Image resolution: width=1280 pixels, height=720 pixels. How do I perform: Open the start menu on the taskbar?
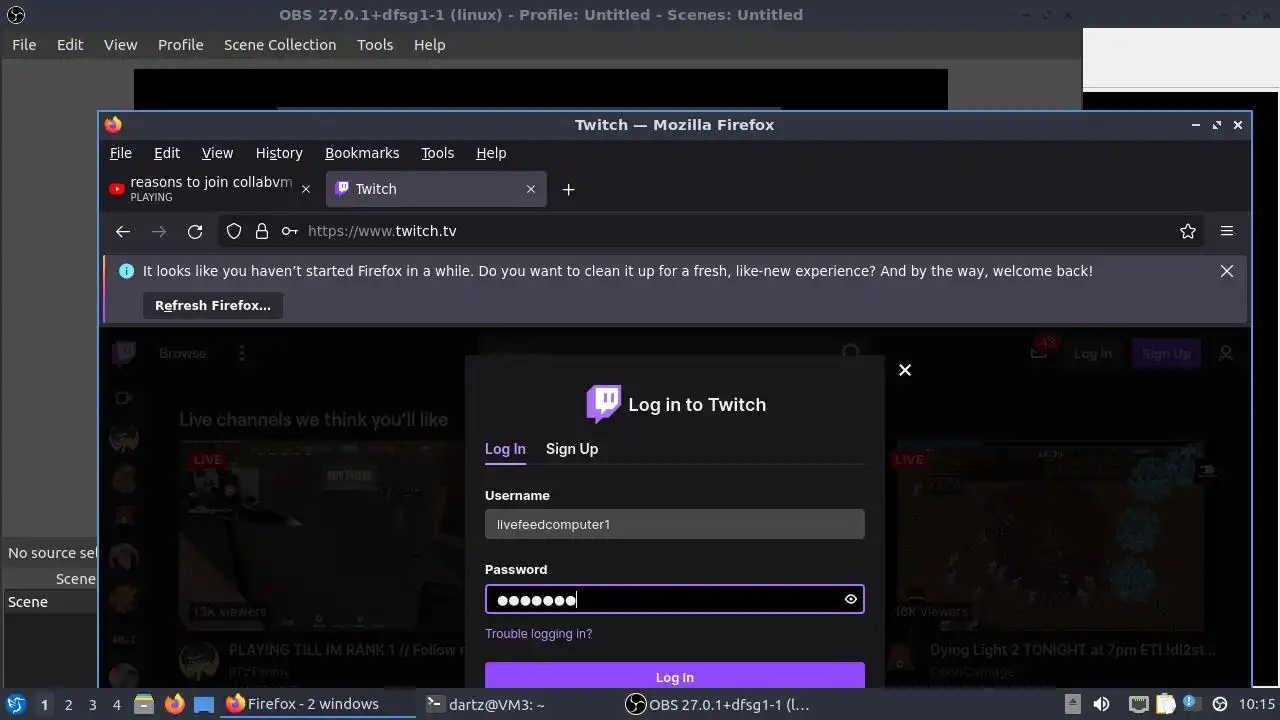[15, 704]
